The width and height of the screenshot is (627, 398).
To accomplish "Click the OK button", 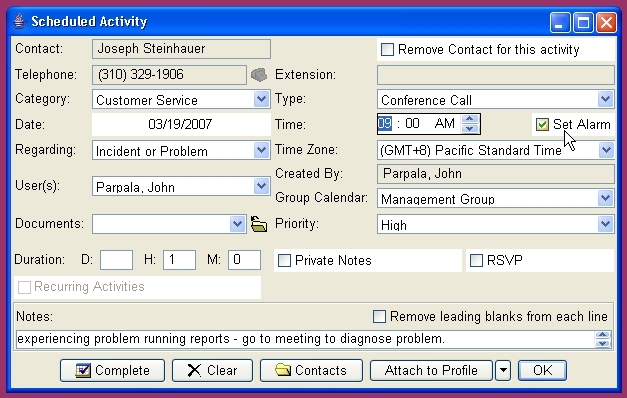I will (542, 370).
